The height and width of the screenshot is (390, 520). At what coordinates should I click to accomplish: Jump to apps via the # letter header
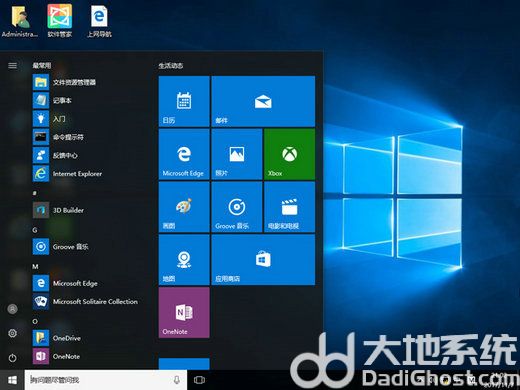35,193
